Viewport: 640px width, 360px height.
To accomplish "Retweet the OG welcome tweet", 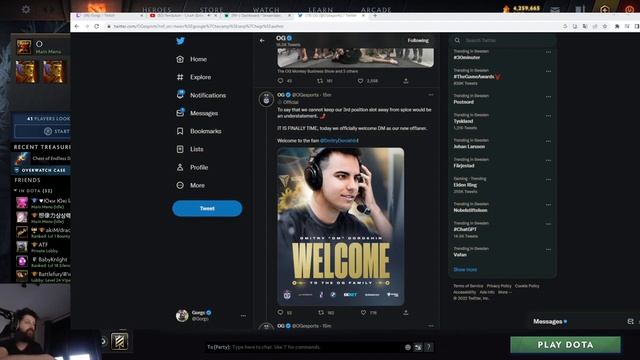I will click(321, 313).
